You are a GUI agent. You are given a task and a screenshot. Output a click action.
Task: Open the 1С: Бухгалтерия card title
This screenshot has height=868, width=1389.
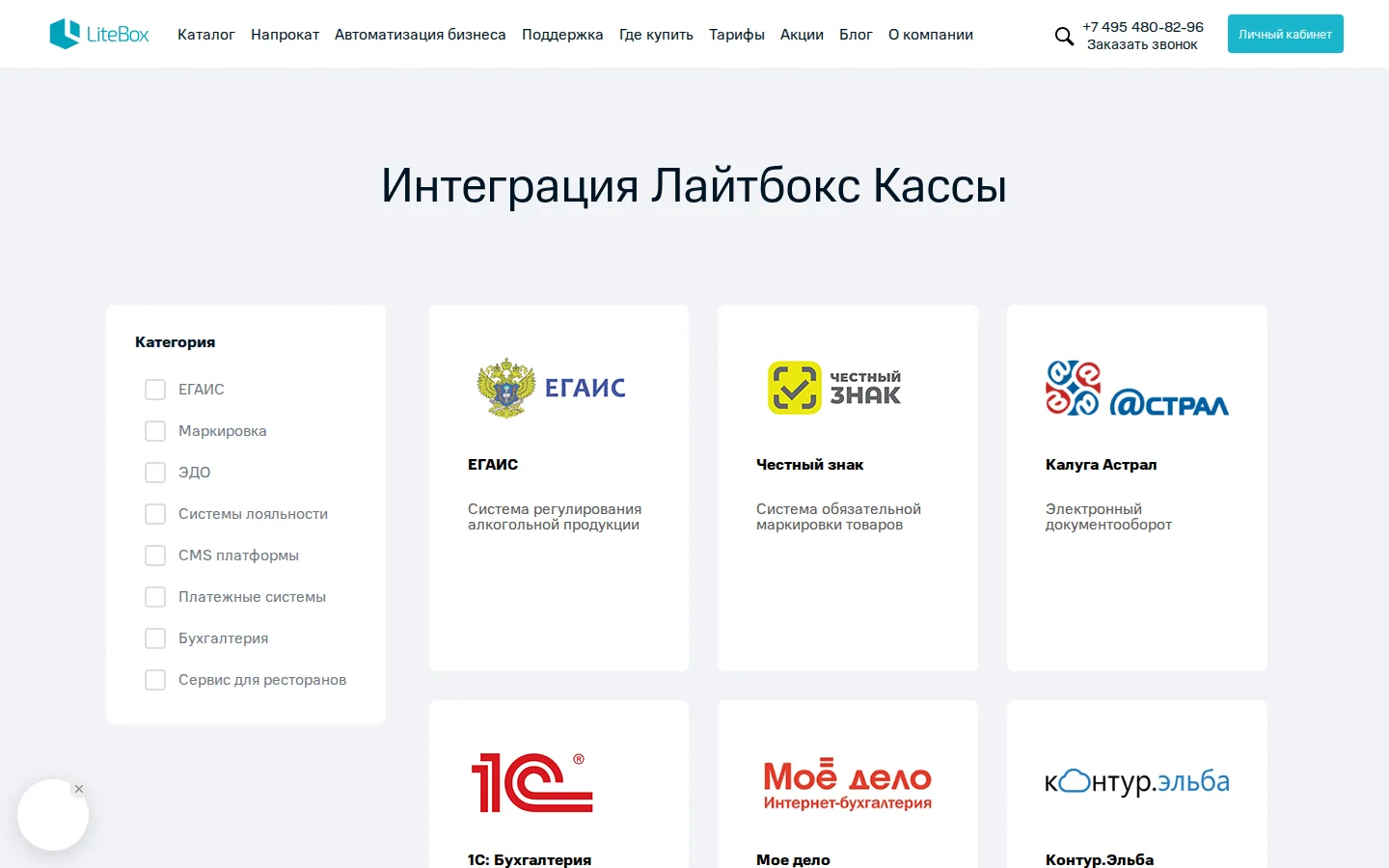click(530, 859)
